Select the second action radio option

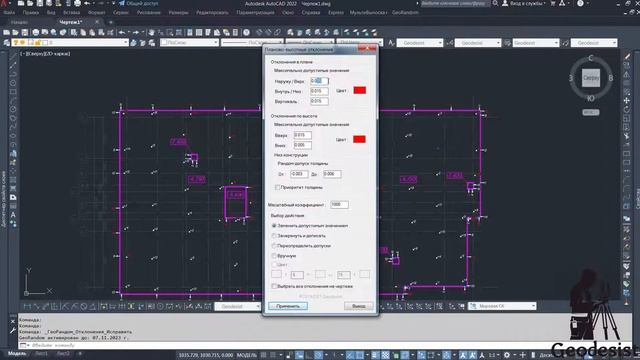point(274,236)
